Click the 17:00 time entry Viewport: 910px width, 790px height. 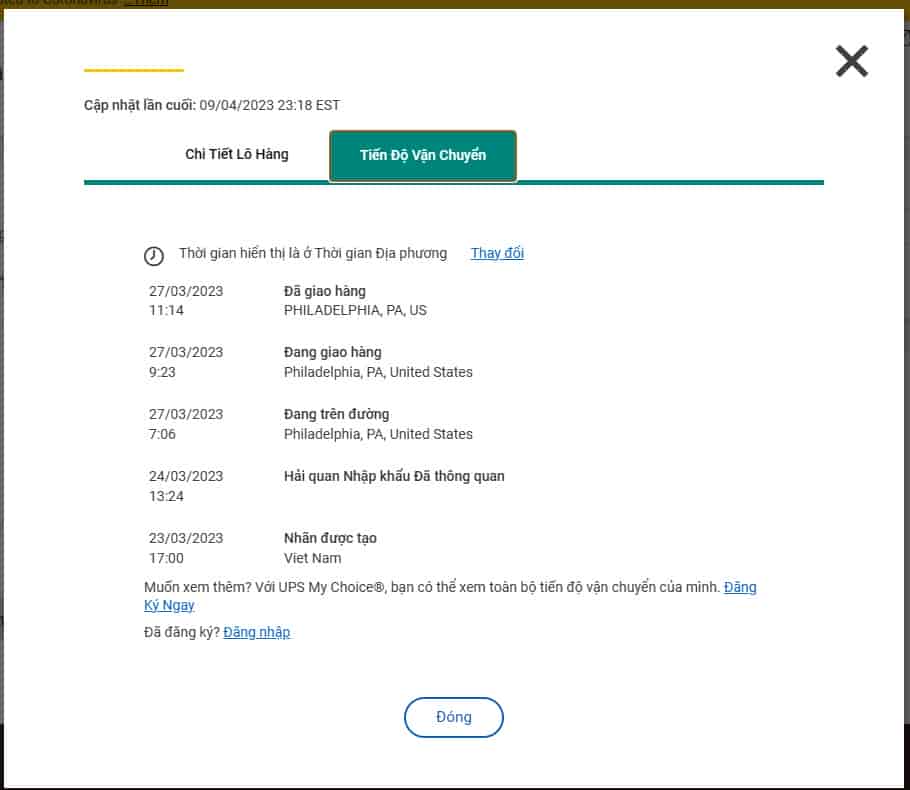click(x=166, y=558)
